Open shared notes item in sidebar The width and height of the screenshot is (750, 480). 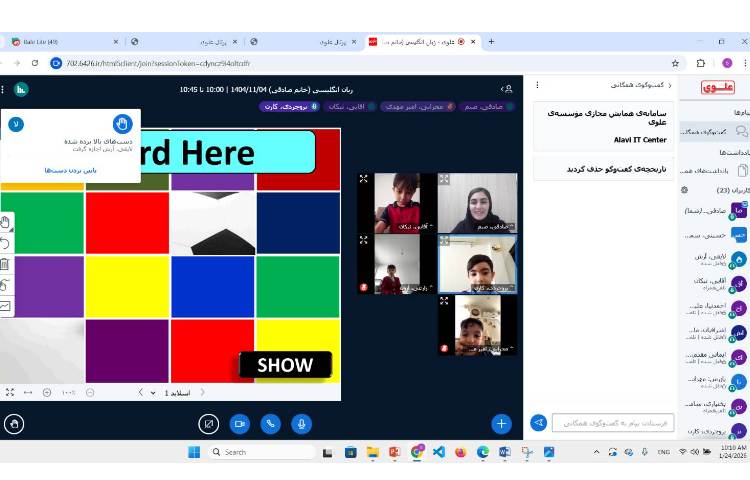tap(714, 170)
